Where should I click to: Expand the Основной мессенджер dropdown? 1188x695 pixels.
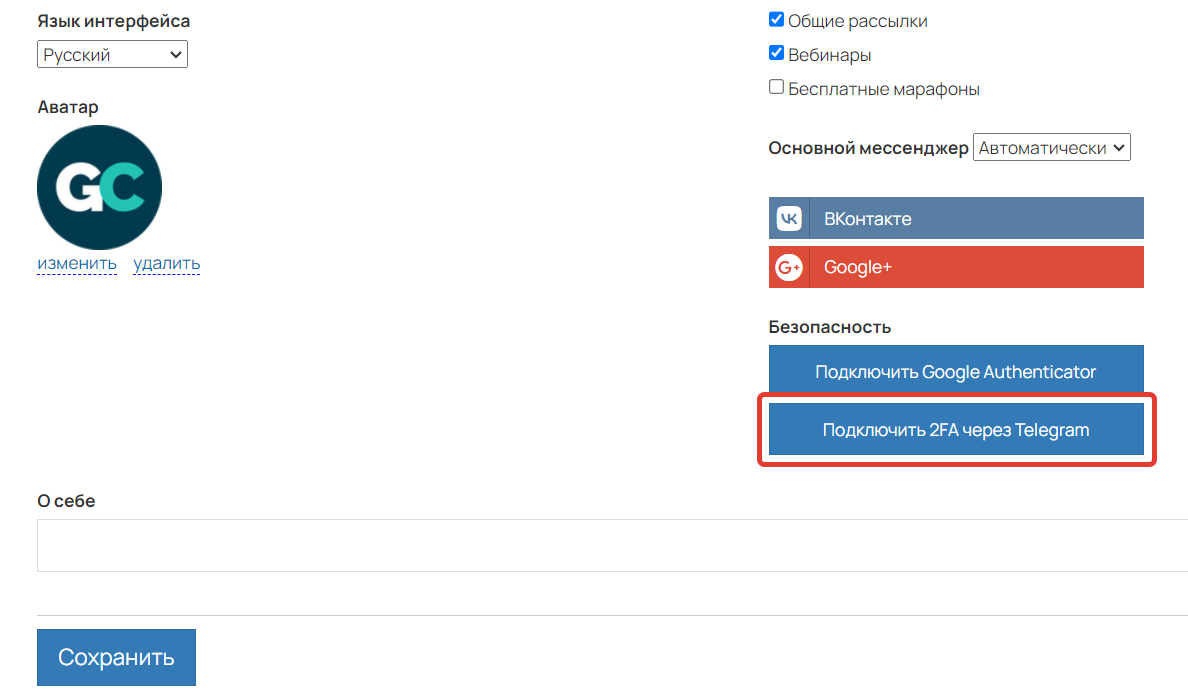(1050, 148)
